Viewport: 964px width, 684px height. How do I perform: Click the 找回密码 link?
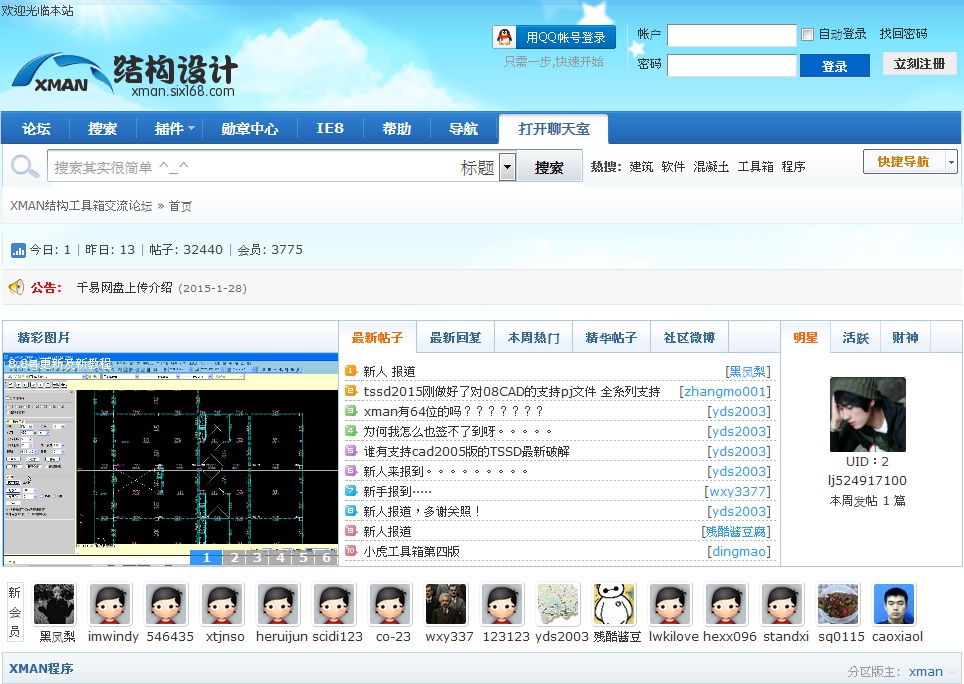tap(903, 34)
